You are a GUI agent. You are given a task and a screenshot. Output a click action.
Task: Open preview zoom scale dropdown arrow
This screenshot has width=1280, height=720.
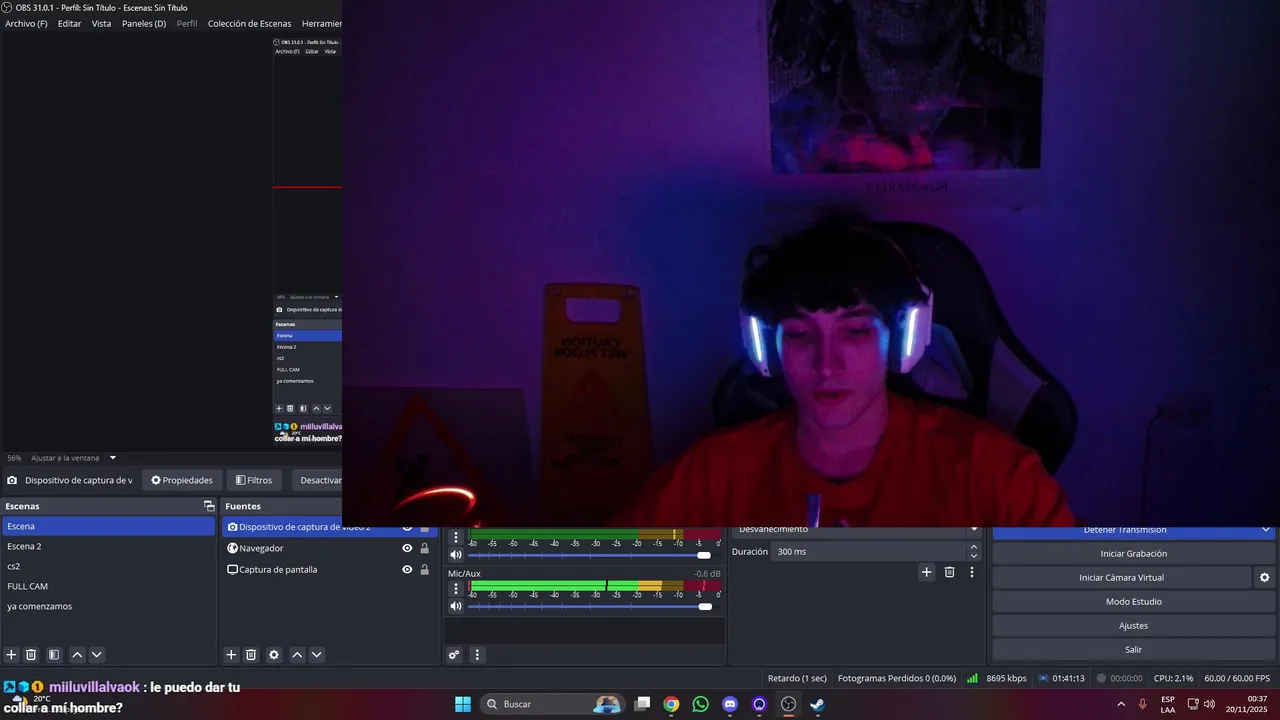[x=112, y=458]
